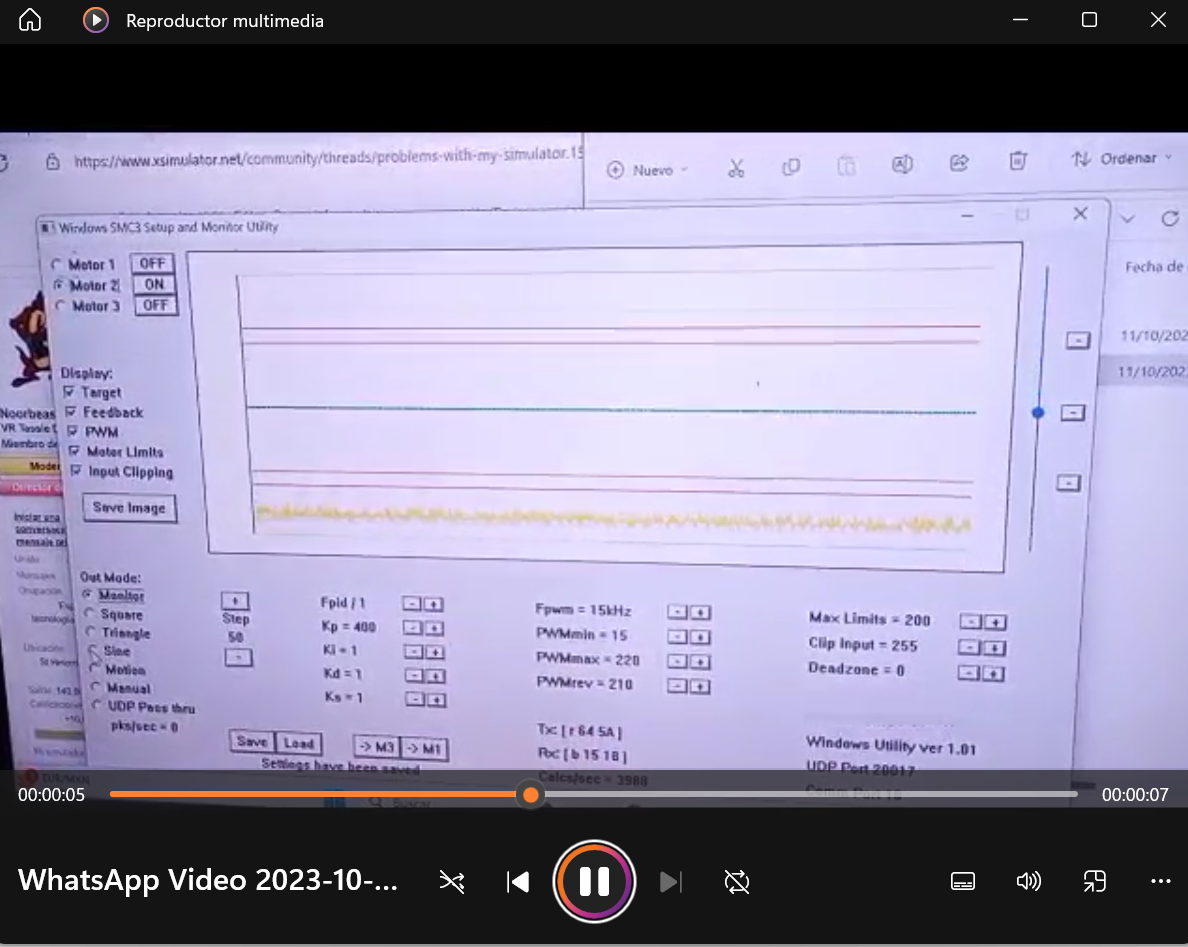
Task: Increase Kp value with plus button
Action: 434,628
